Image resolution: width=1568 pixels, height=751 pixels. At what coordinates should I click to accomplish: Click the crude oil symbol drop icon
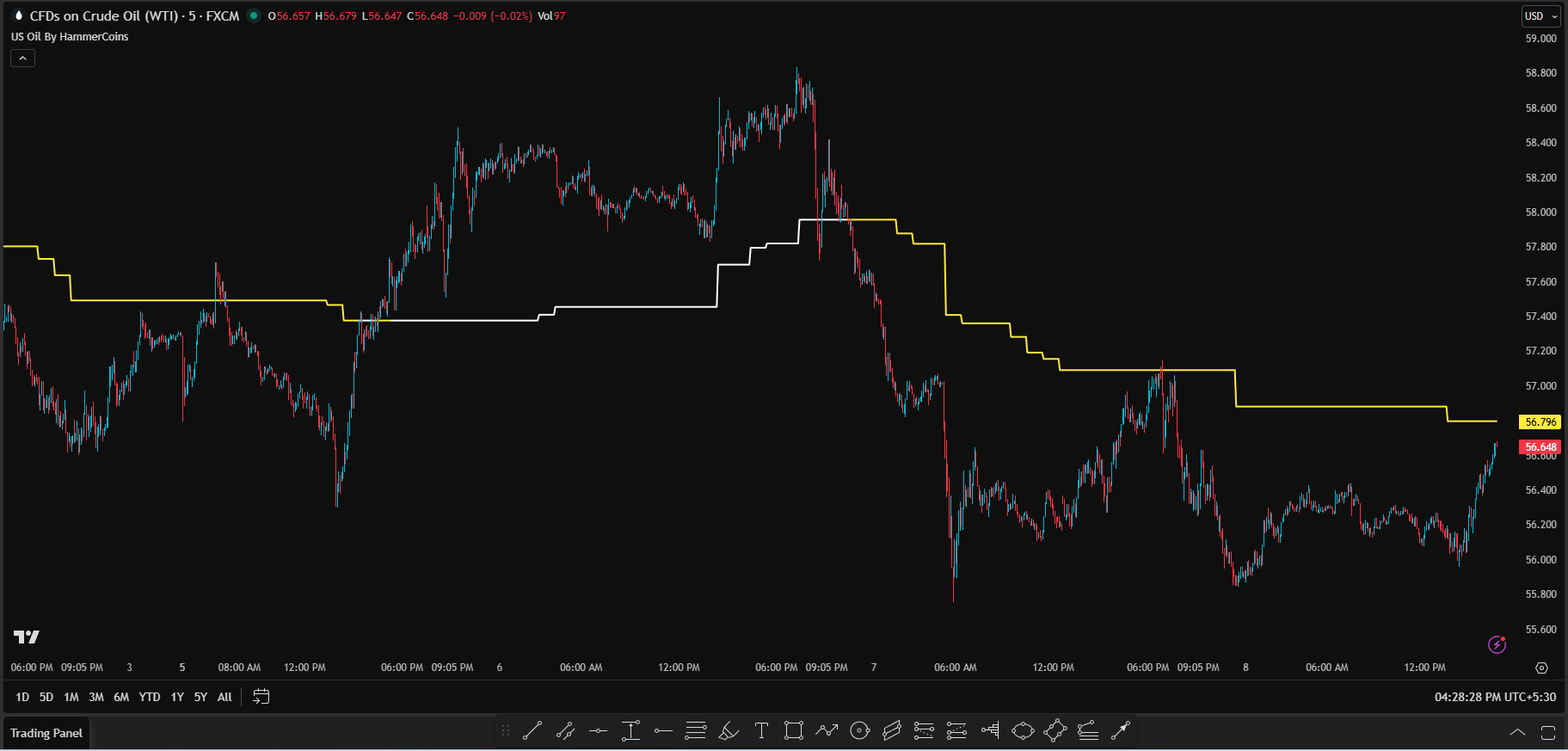[x=18, y=15]
